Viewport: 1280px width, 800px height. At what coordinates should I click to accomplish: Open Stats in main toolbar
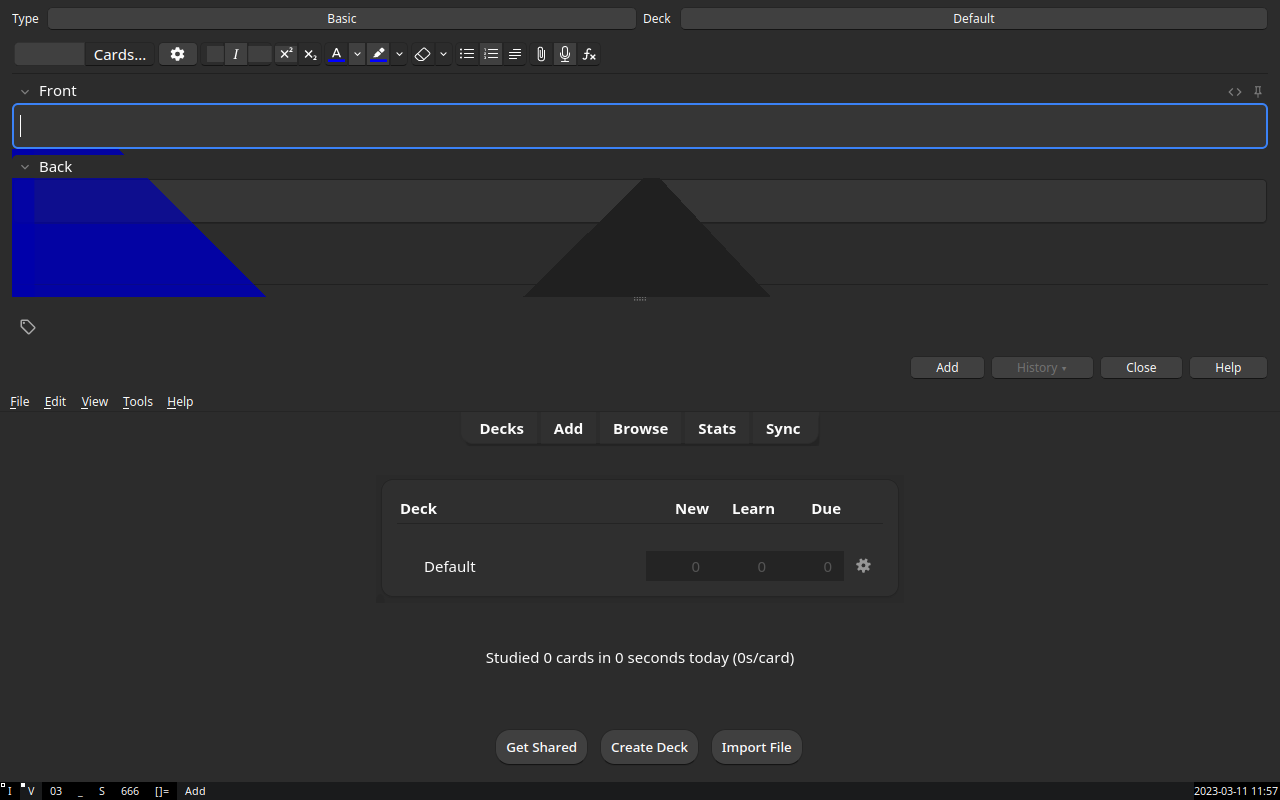point(717,428)
